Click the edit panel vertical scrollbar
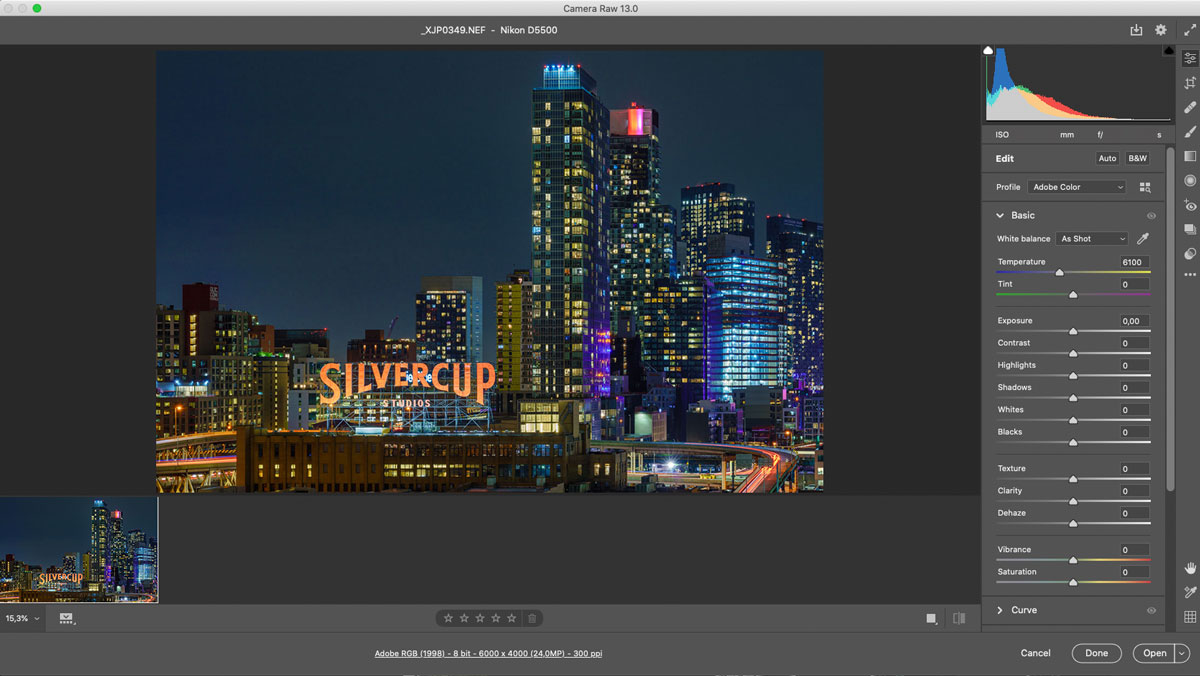The width and height of the screenshot is (1200, 676). coord(1170,320)
